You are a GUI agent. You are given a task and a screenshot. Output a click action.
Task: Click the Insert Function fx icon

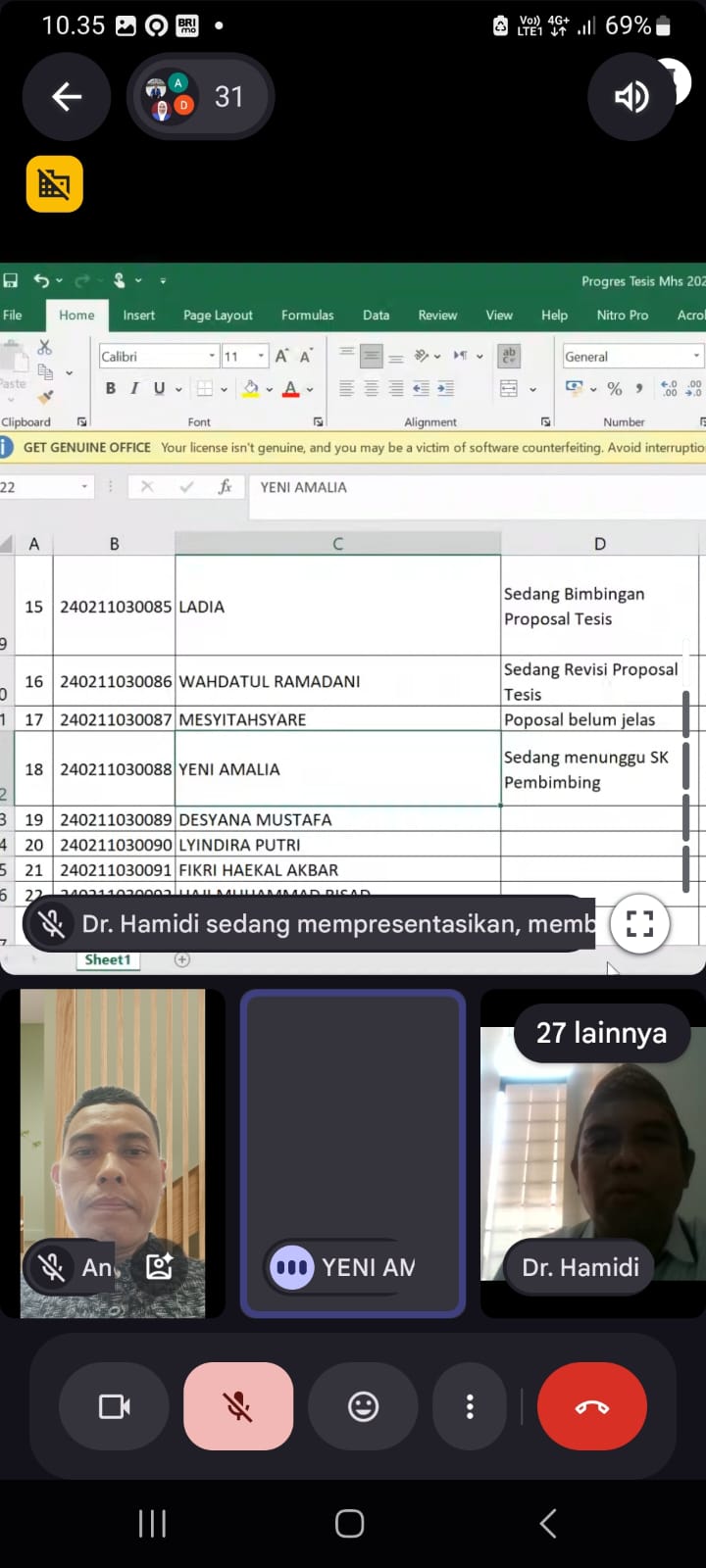[225, 487]
